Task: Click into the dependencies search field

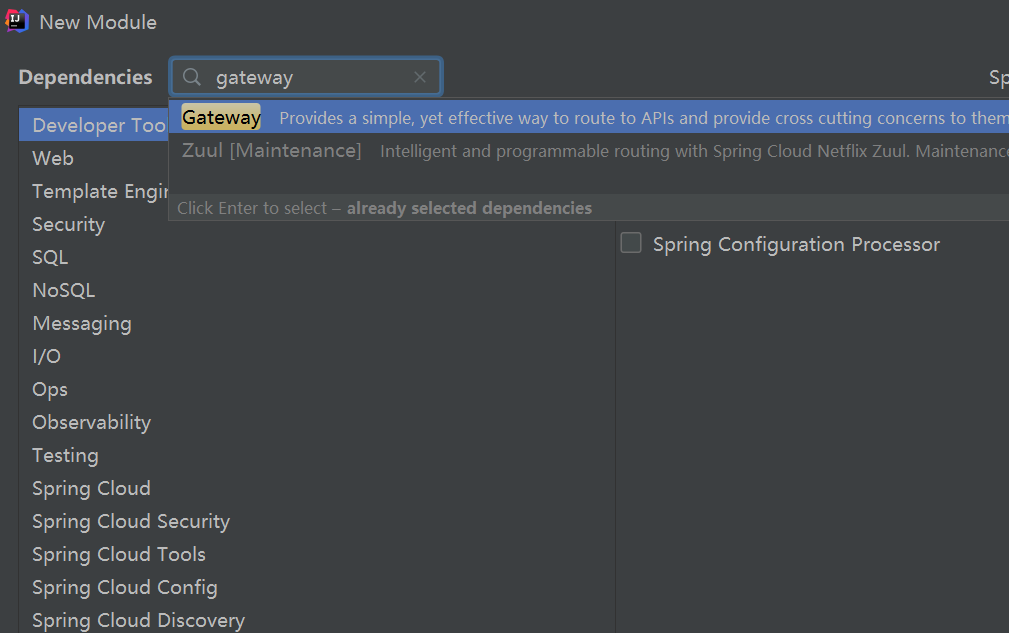Action: [306, 77]
